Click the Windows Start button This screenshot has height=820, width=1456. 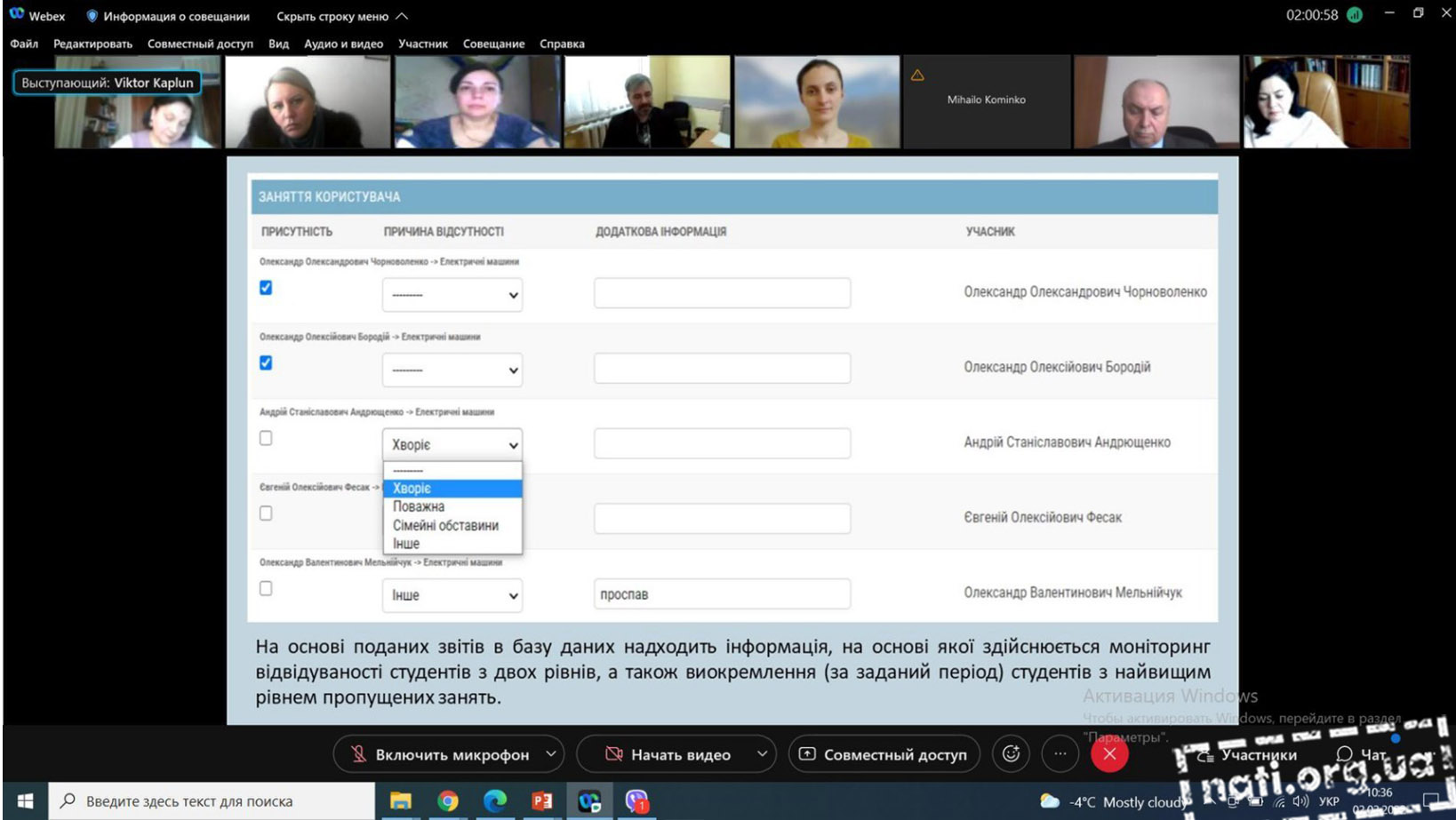[25, 801]
